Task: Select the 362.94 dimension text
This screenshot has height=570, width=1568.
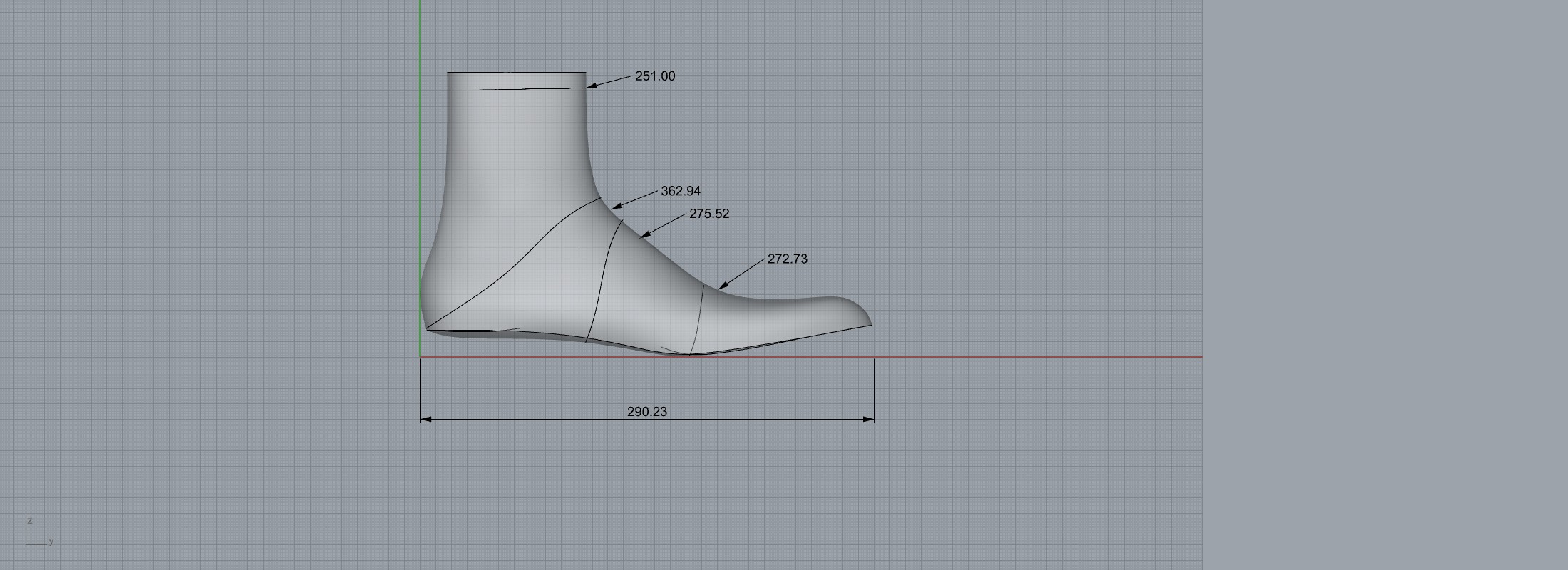Action: tap(680, 191)
